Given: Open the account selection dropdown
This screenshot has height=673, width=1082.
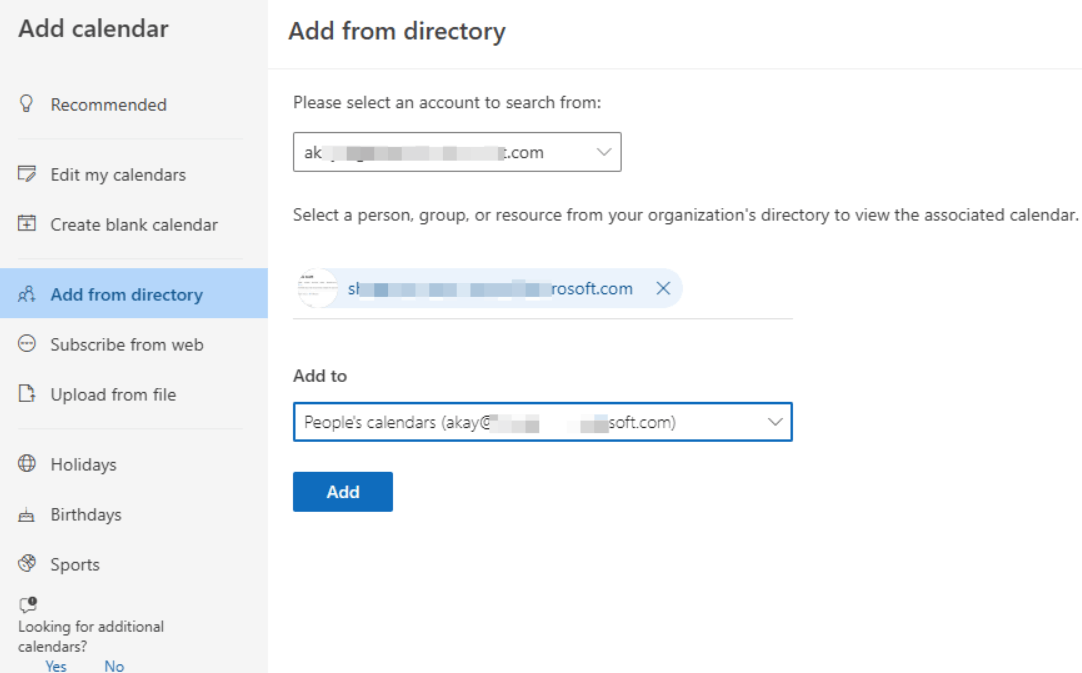Looking at the screenshot, I should [457, 152].
